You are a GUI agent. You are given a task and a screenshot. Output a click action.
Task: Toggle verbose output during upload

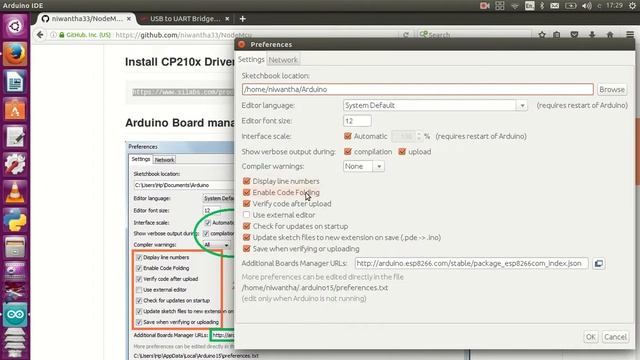tap(402, 151)
